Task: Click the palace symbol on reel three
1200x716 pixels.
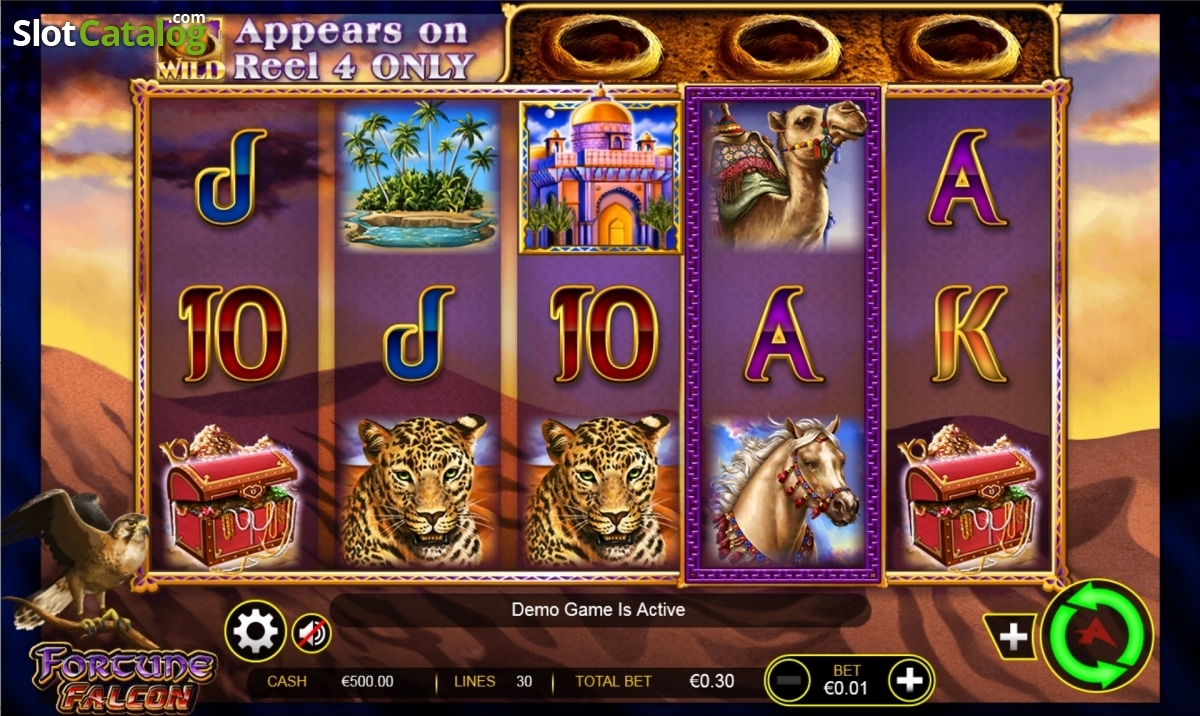Action: (x=600, y=175)
